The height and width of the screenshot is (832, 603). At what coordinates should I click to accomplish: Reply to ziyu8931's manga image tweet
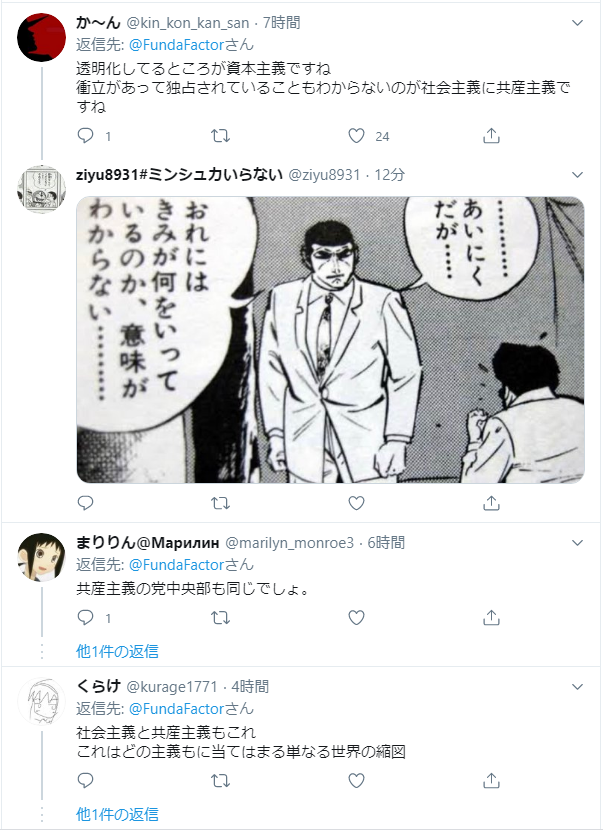[x=85, y=502]
